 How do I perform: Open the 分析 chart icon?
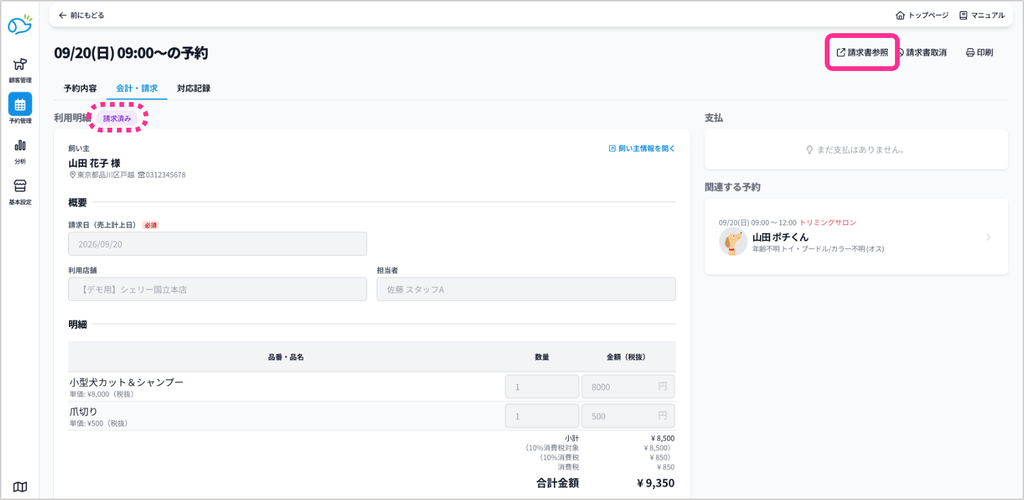coord(20,151)
